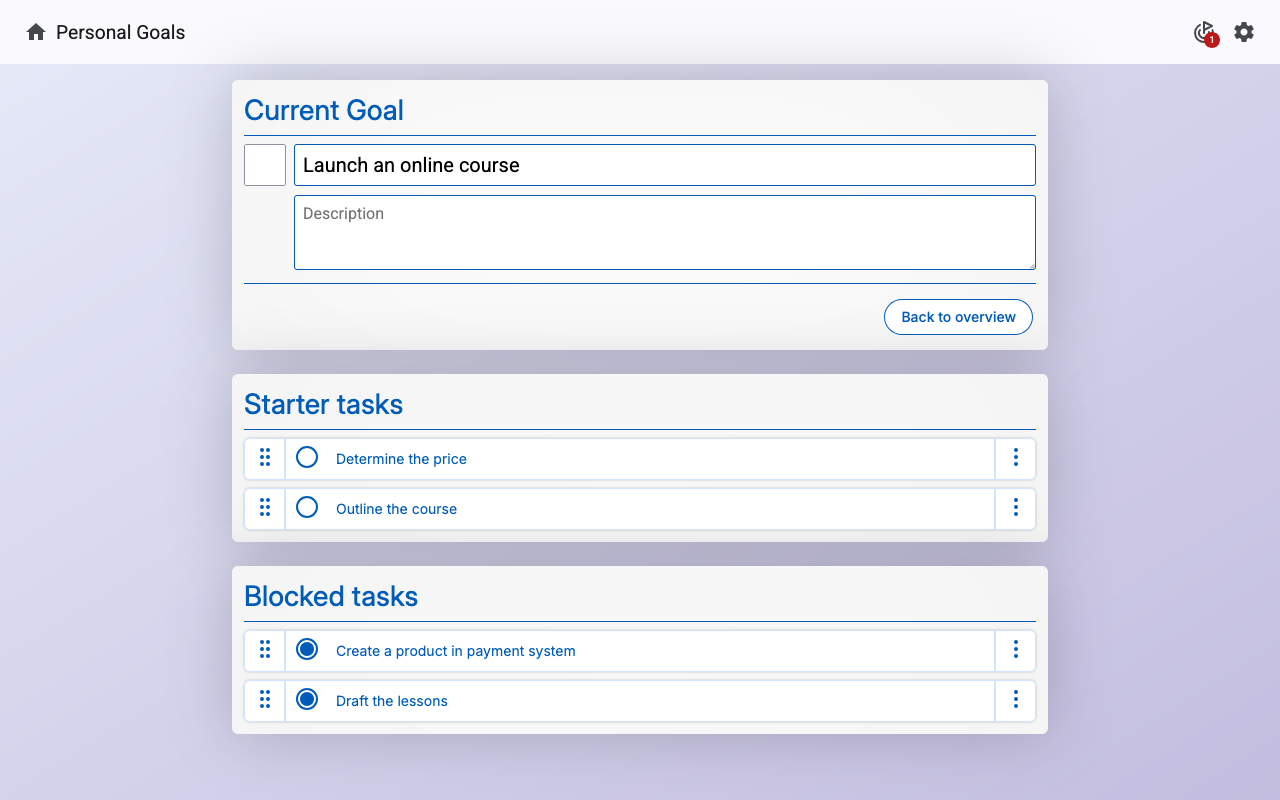Open the home page via the home icon

click(35, 32)
